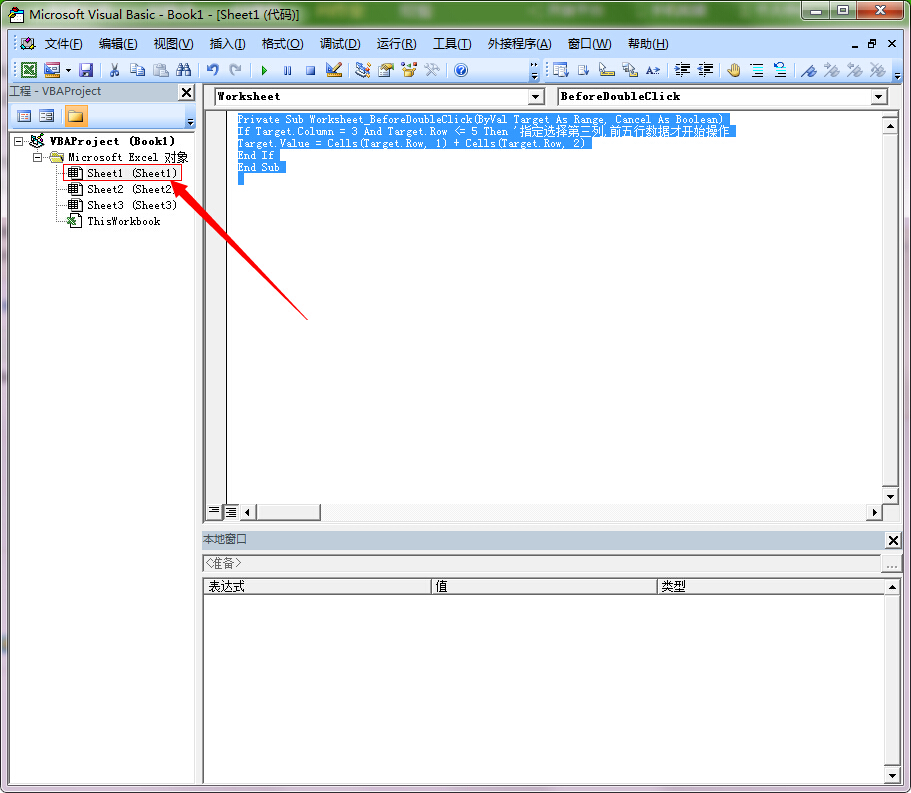Open standard toolbar options arrow
The height and width of the screenshot is (793, 911).
pos(535,70)
